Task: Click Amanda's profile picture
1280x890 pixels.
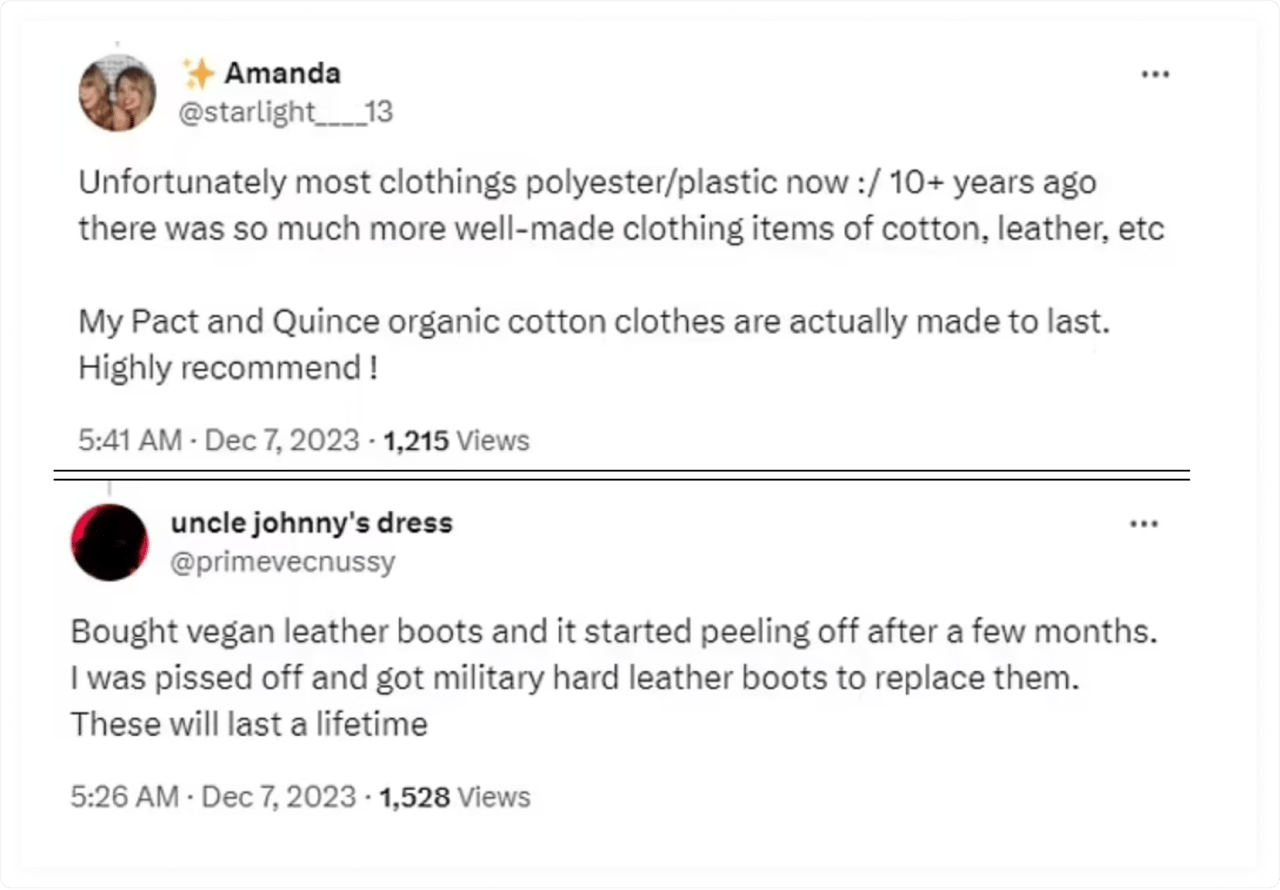Action: coord(117,93)
